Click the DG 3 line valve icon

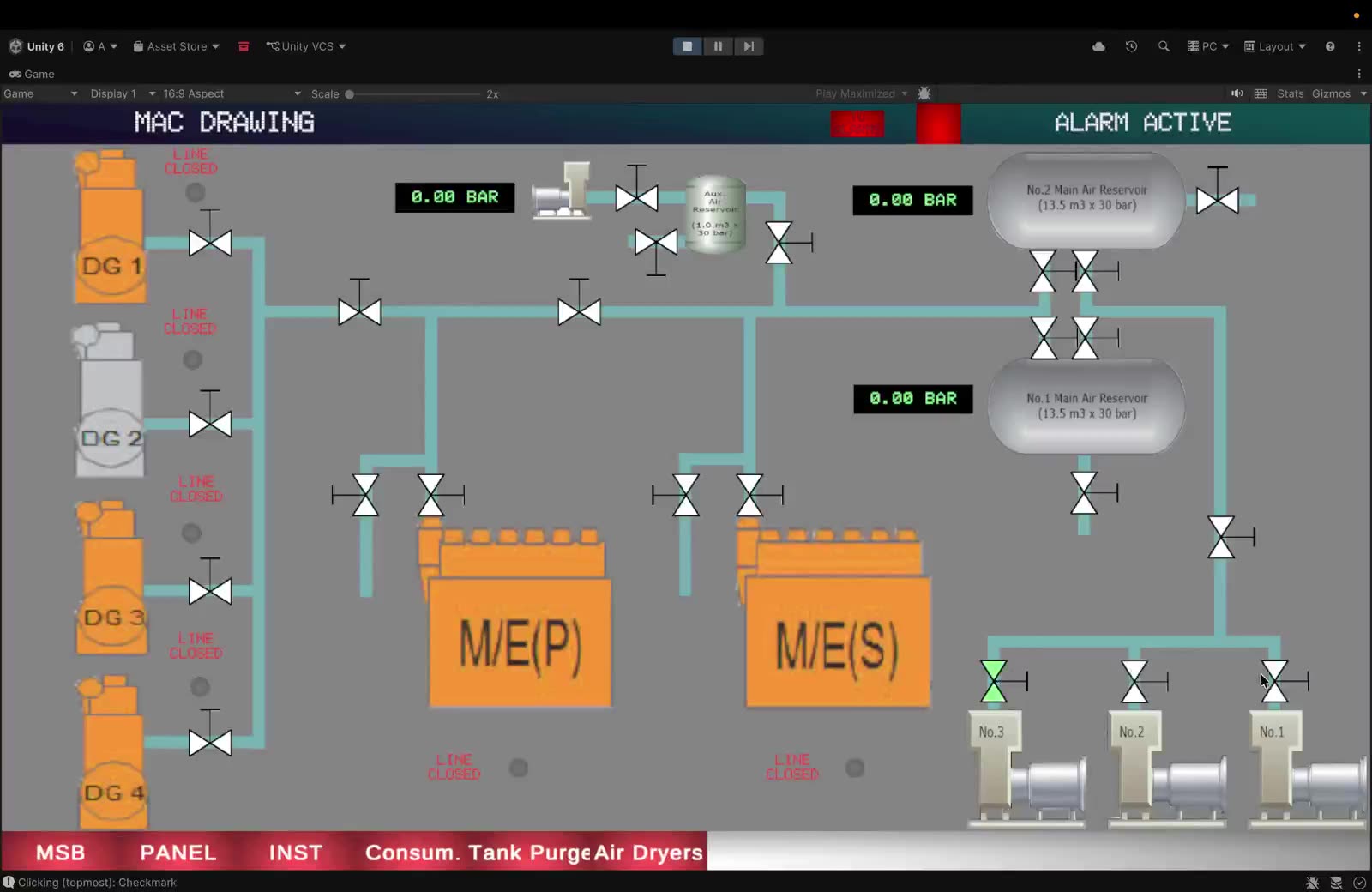pos(210,590)
